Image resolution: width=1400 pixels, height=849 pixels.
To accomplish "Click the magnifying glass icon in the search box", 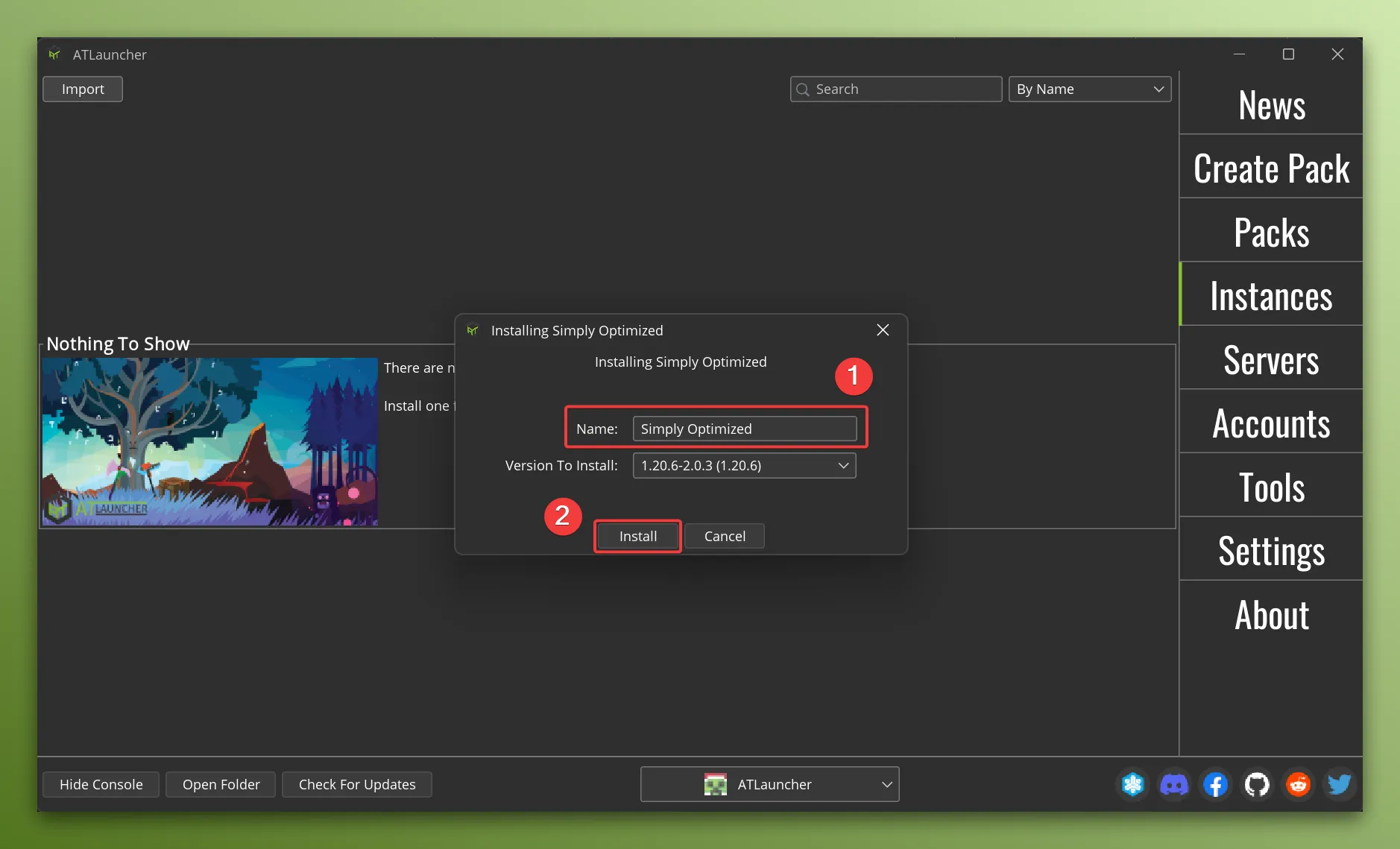I will [x=804, y=89].
